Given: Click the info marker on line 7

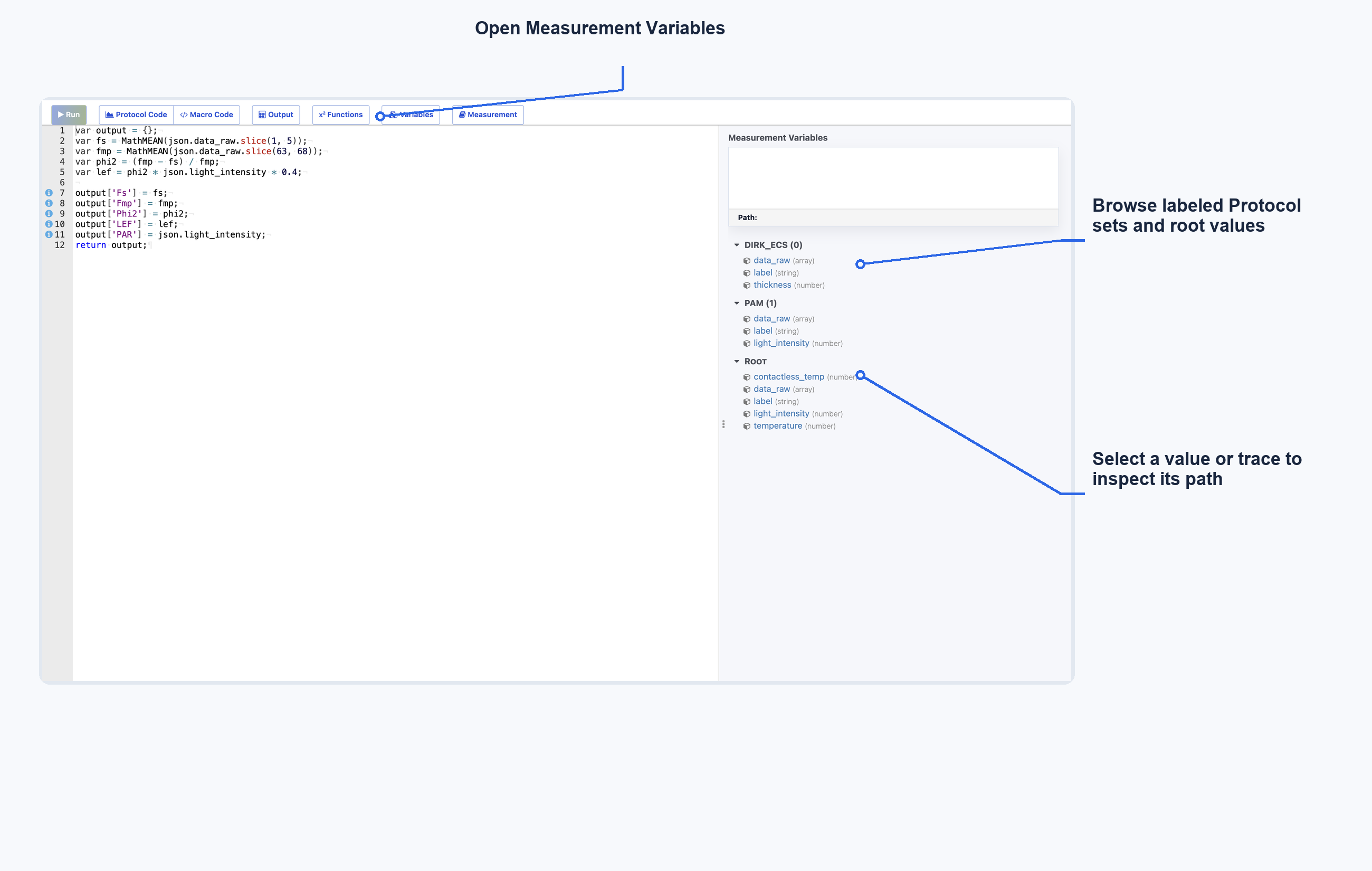Looking at the screenshot, I should (49, 193).
